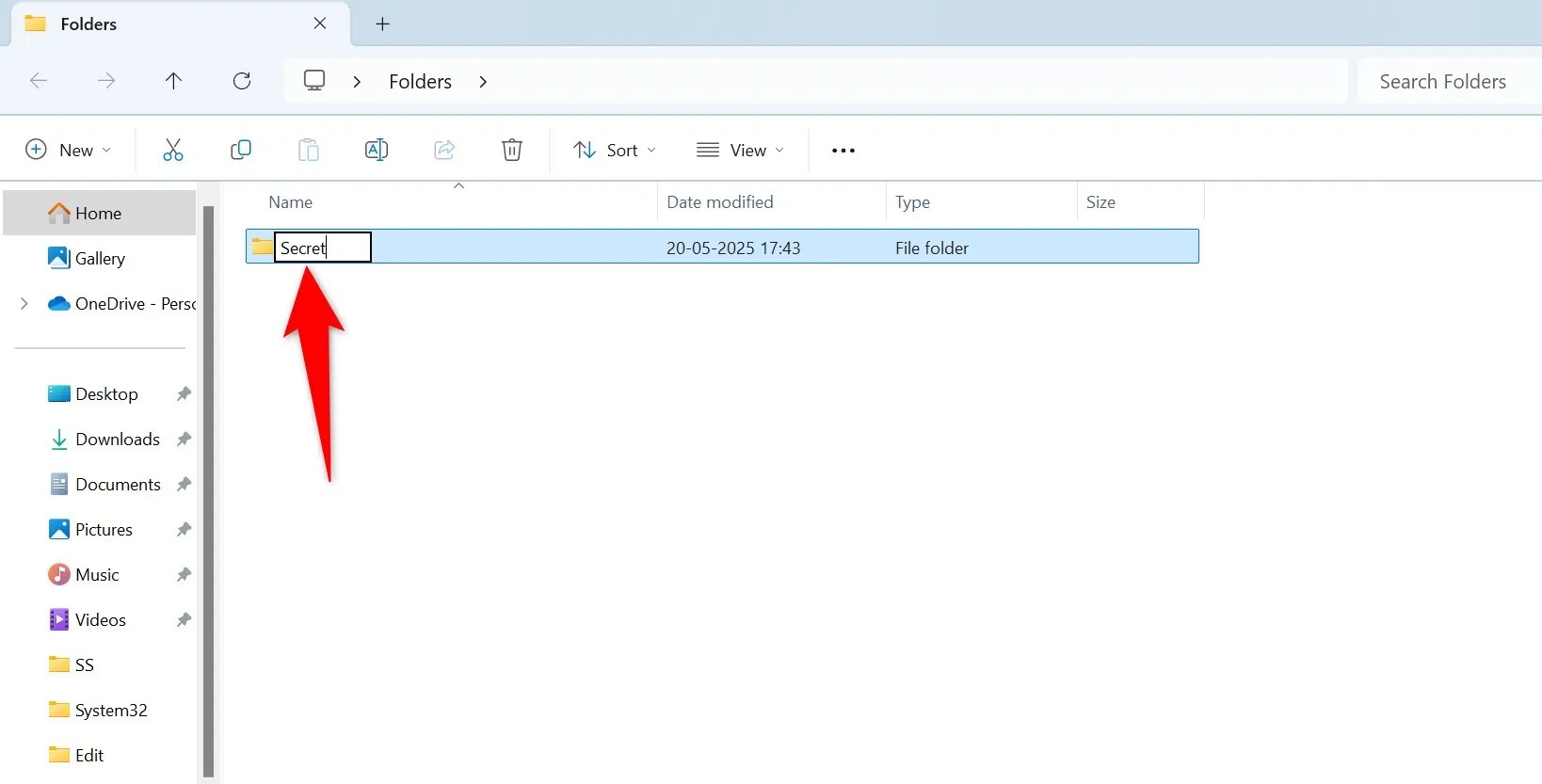Open the New item dropdown
This screenshot has width=1542, height=784.
pos(69,151)
